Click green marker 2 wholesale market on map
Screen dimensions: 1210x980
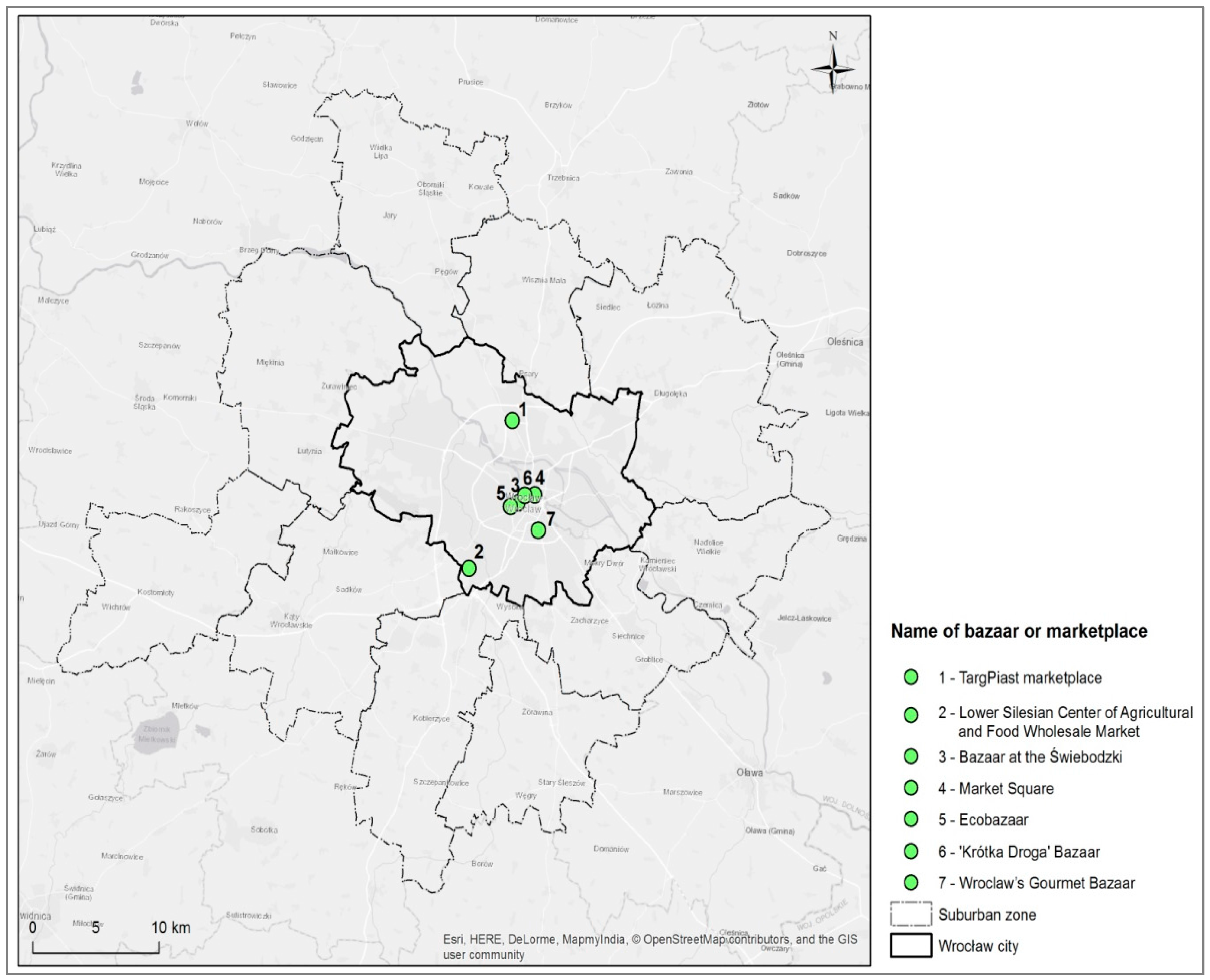pyautogui.click(x=469, y=568)
